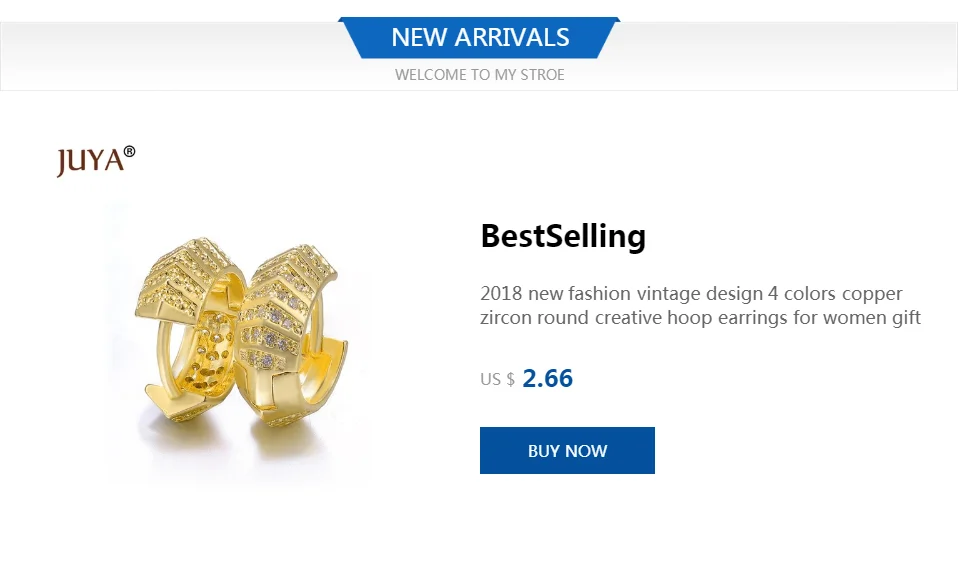Click the US $ currency label
The height and width of the screenshot is (583, 958).
[x=497, y=380]
